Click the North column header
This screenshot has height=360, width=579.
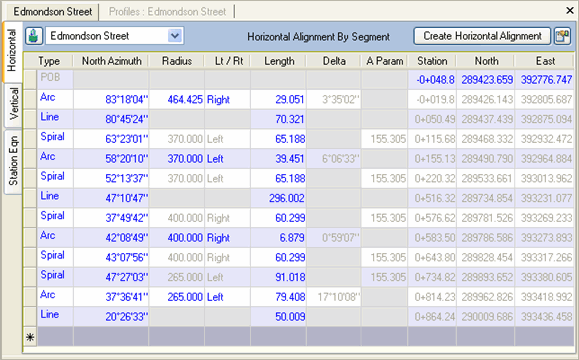point(486,61)
